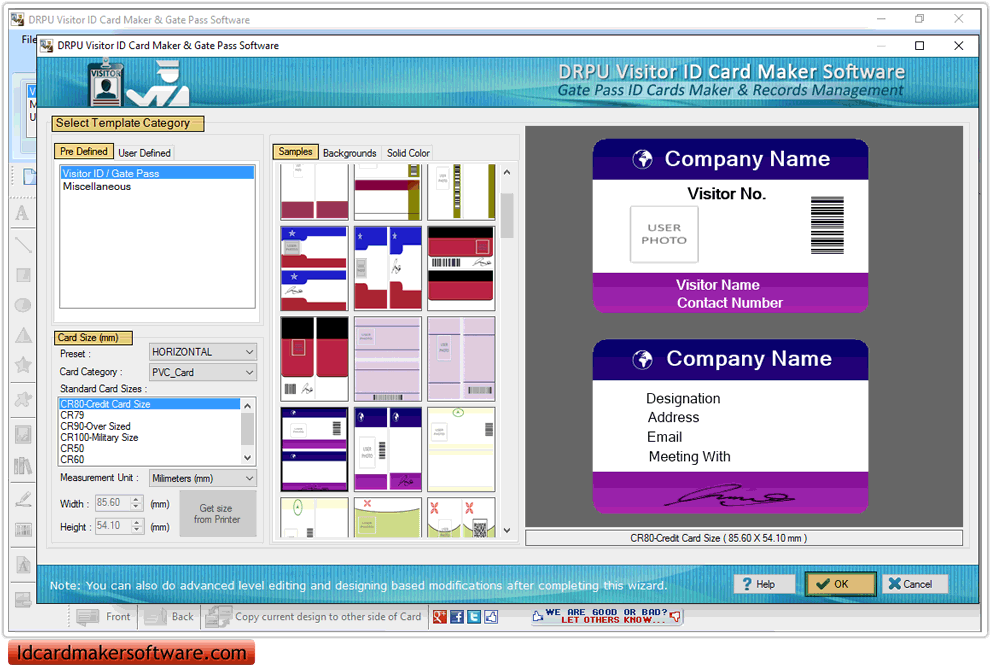Click the Facebook share icon

[x=456, y=617]
